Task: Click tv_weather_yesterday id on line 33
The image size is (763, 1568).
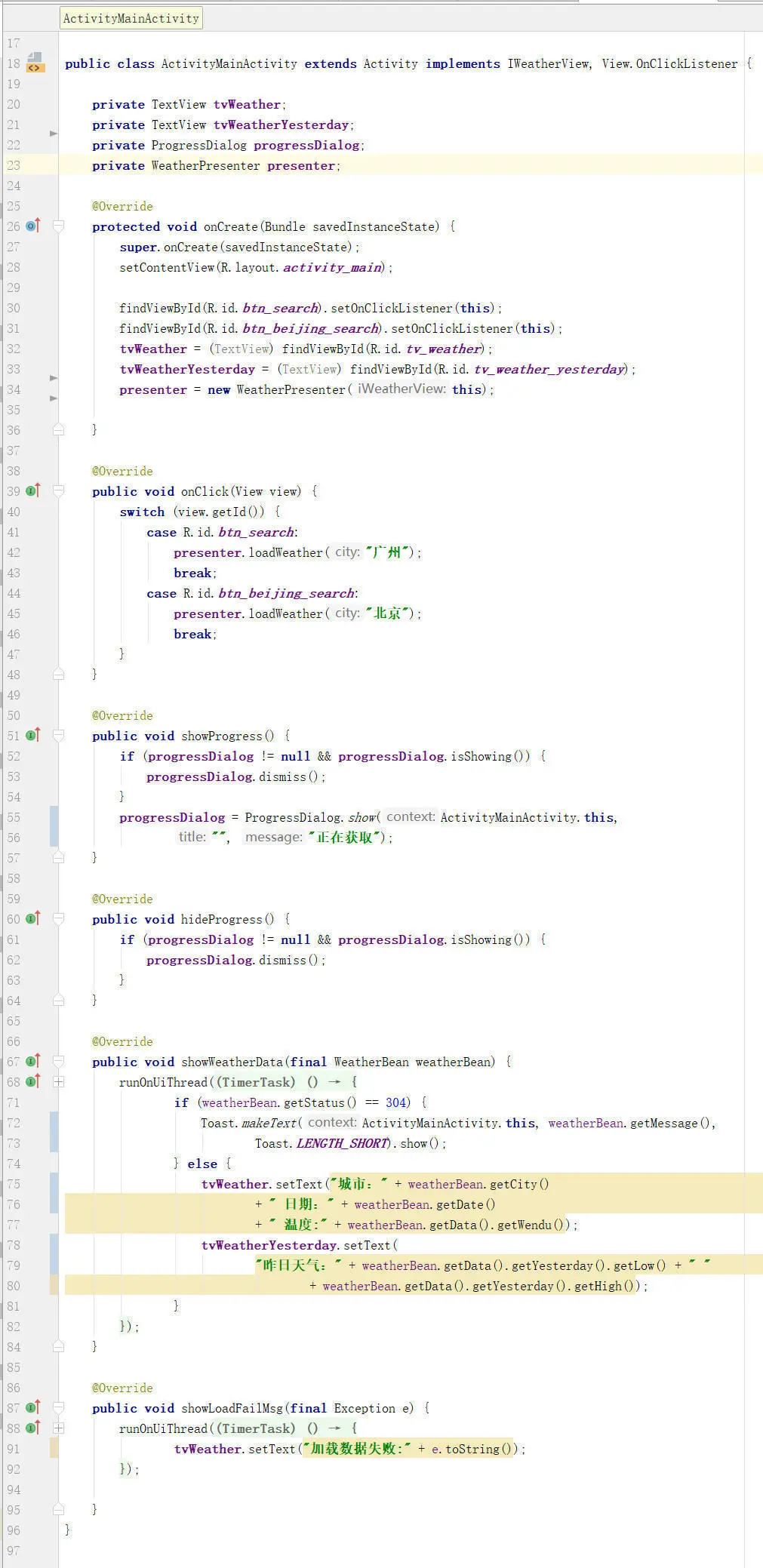Action: point(549,369)
